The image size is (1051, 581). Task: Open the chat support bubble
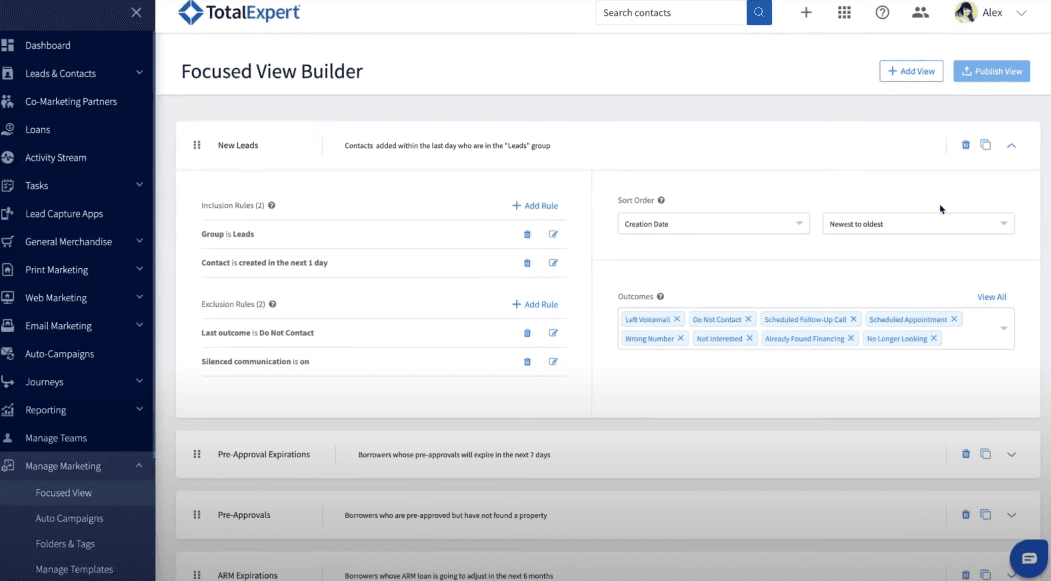click(1028, 558)
